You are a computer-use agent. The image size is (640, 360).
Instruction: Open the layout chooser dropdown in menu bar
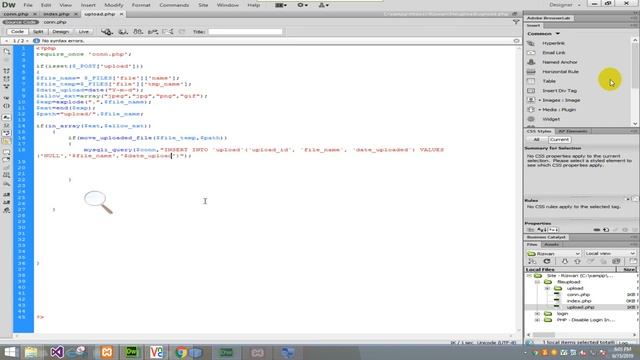(281, 5)
